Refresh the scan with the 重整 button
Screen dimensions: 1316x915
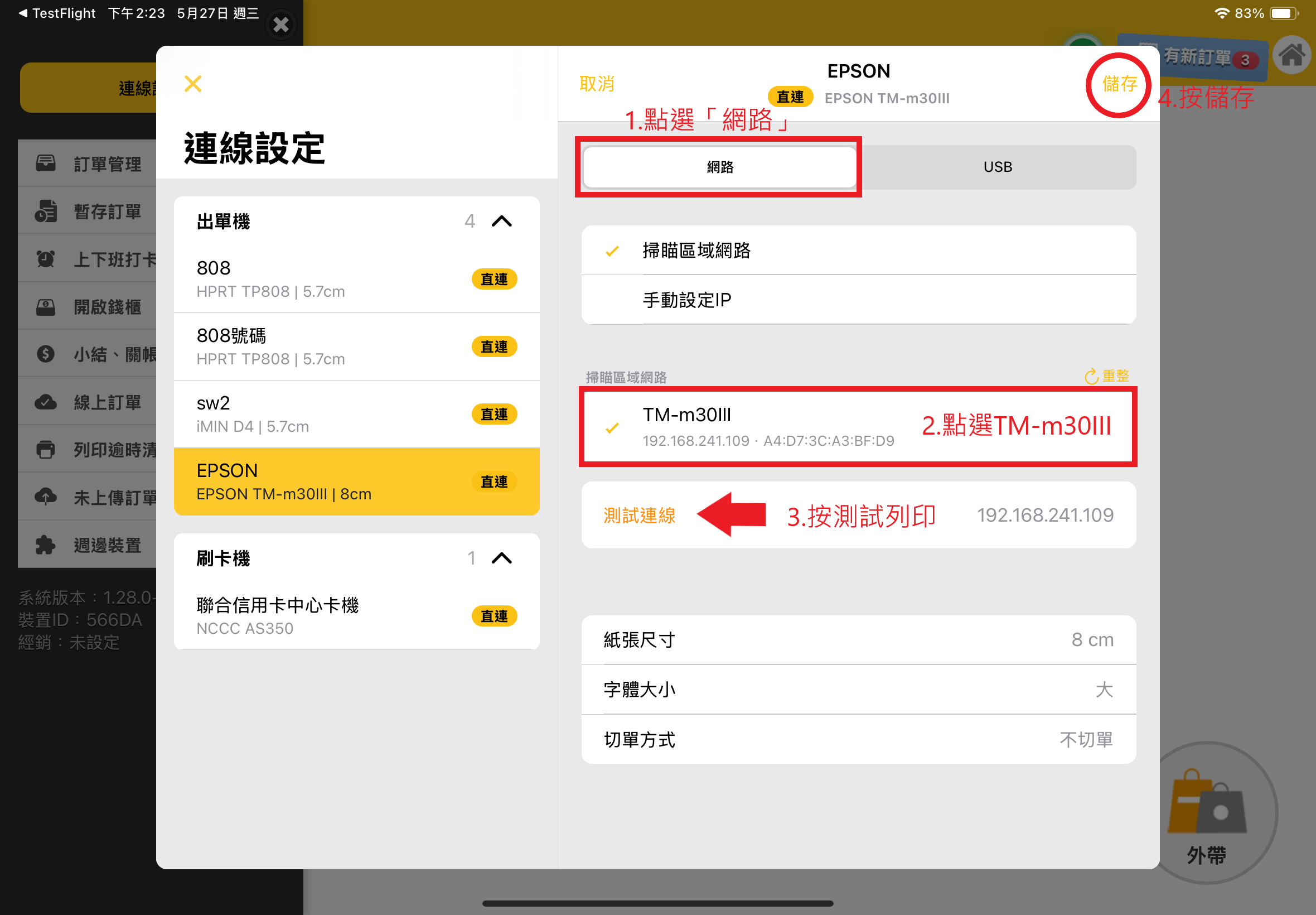click(x=1106, y=376)
